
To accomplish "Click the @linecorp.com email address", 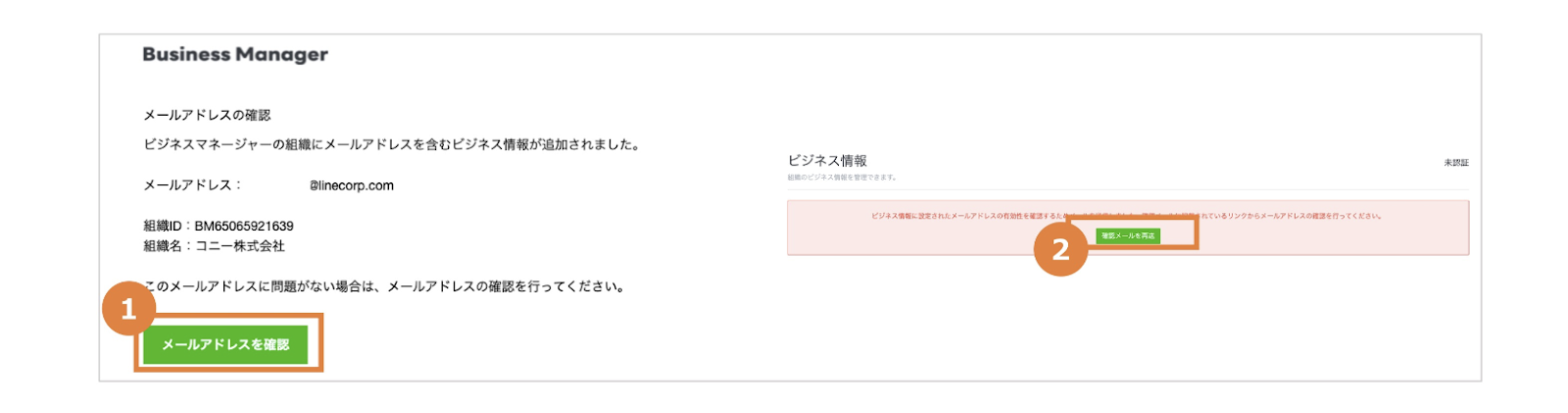I will pyautogui.click(x=352, y=185).
